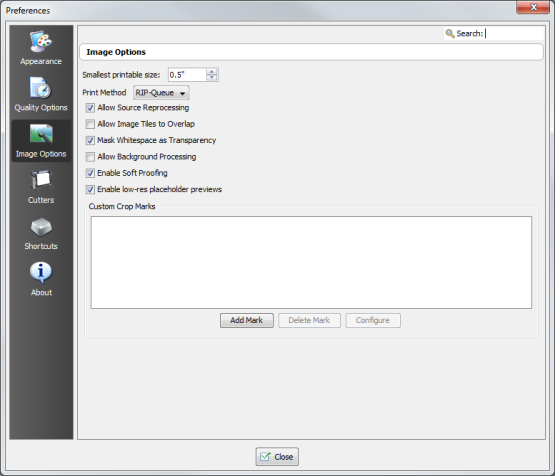This screenshot has height=476, width=555.
Task: Focus the Search text field
Action: point(514,34)
